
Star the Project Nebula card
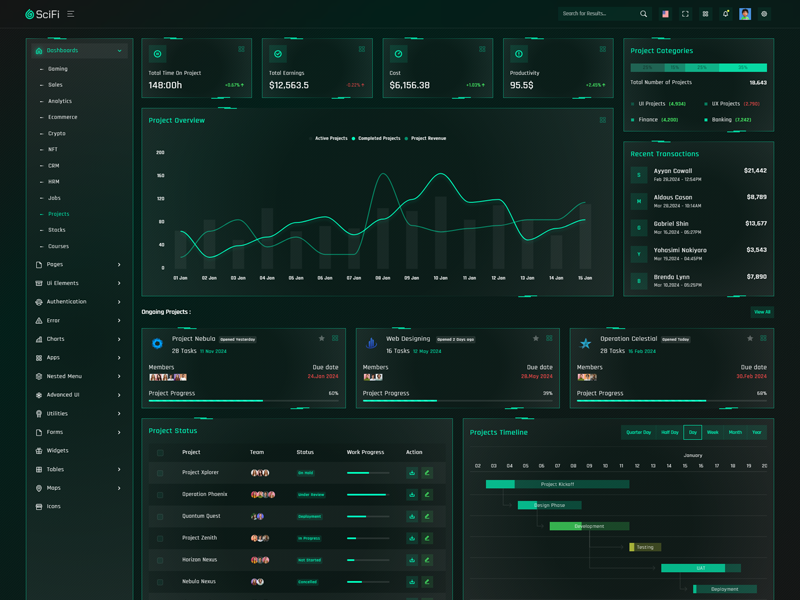pos(321,339)
